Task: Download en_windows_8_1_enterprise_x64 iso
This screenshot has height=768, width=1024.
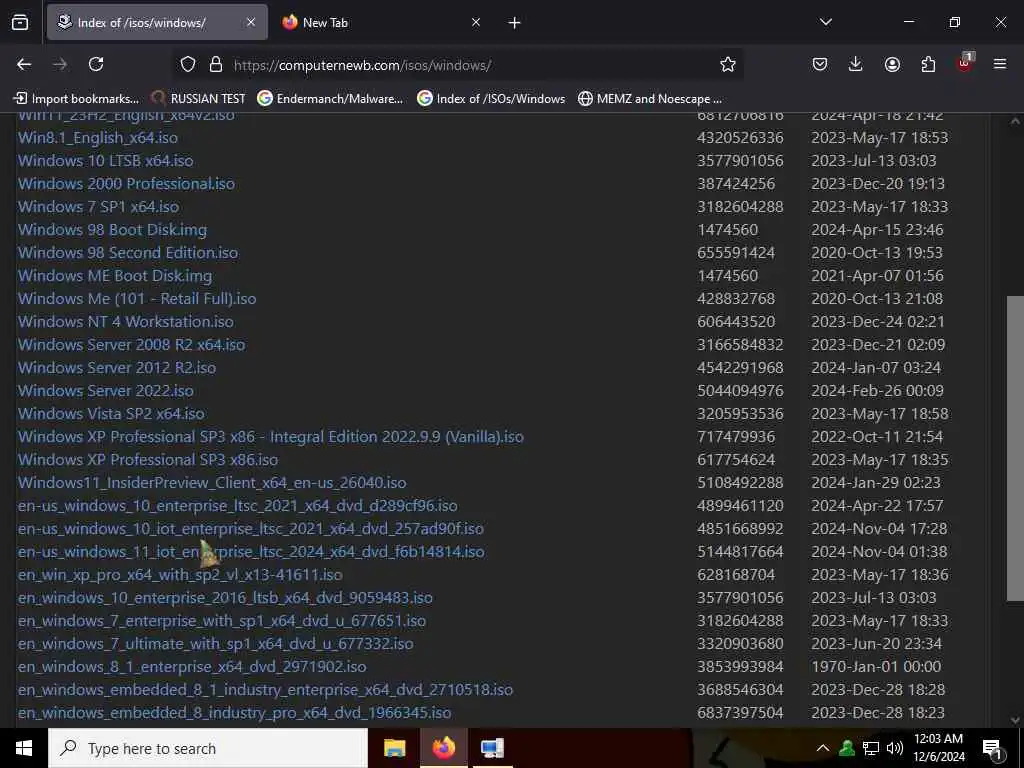Action: click(x=192, y=666)
